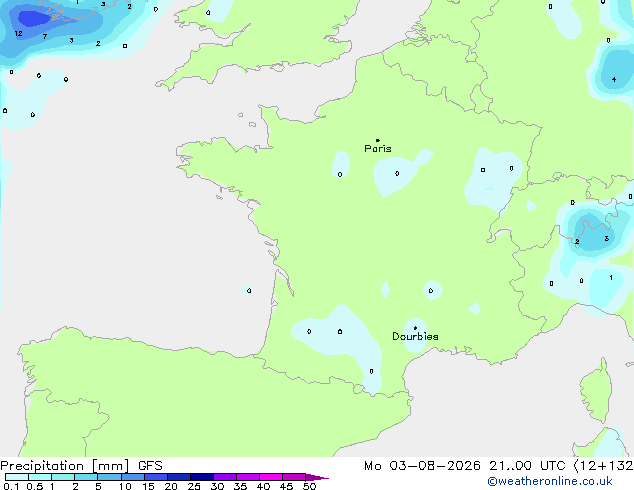Pick the 0.1–0.5 legend color swatch
Image resolution: width=634 pixels, height=490 pixels.
point(17,477)
